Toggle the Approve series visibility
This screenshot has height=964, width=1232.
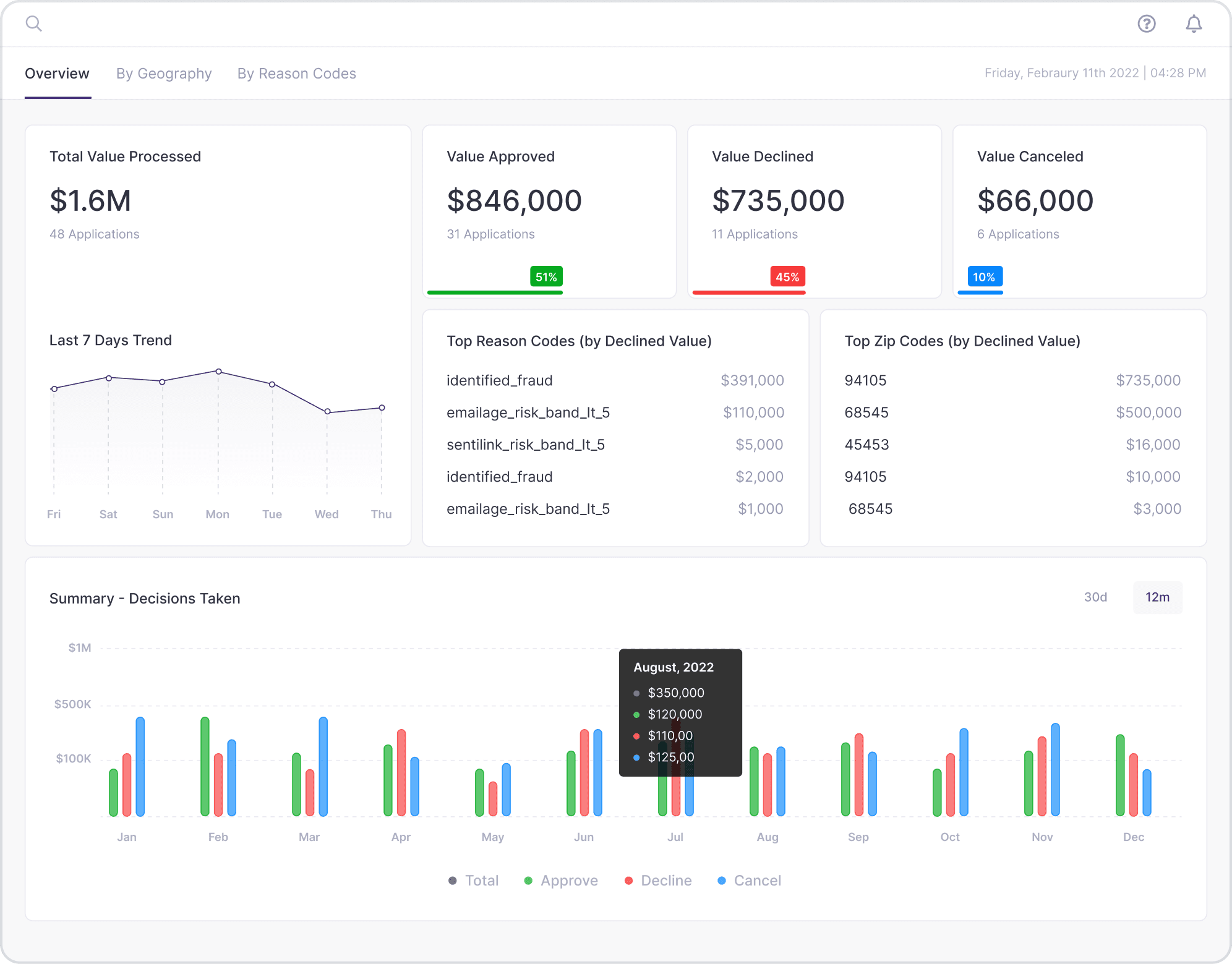pos(560,880)
